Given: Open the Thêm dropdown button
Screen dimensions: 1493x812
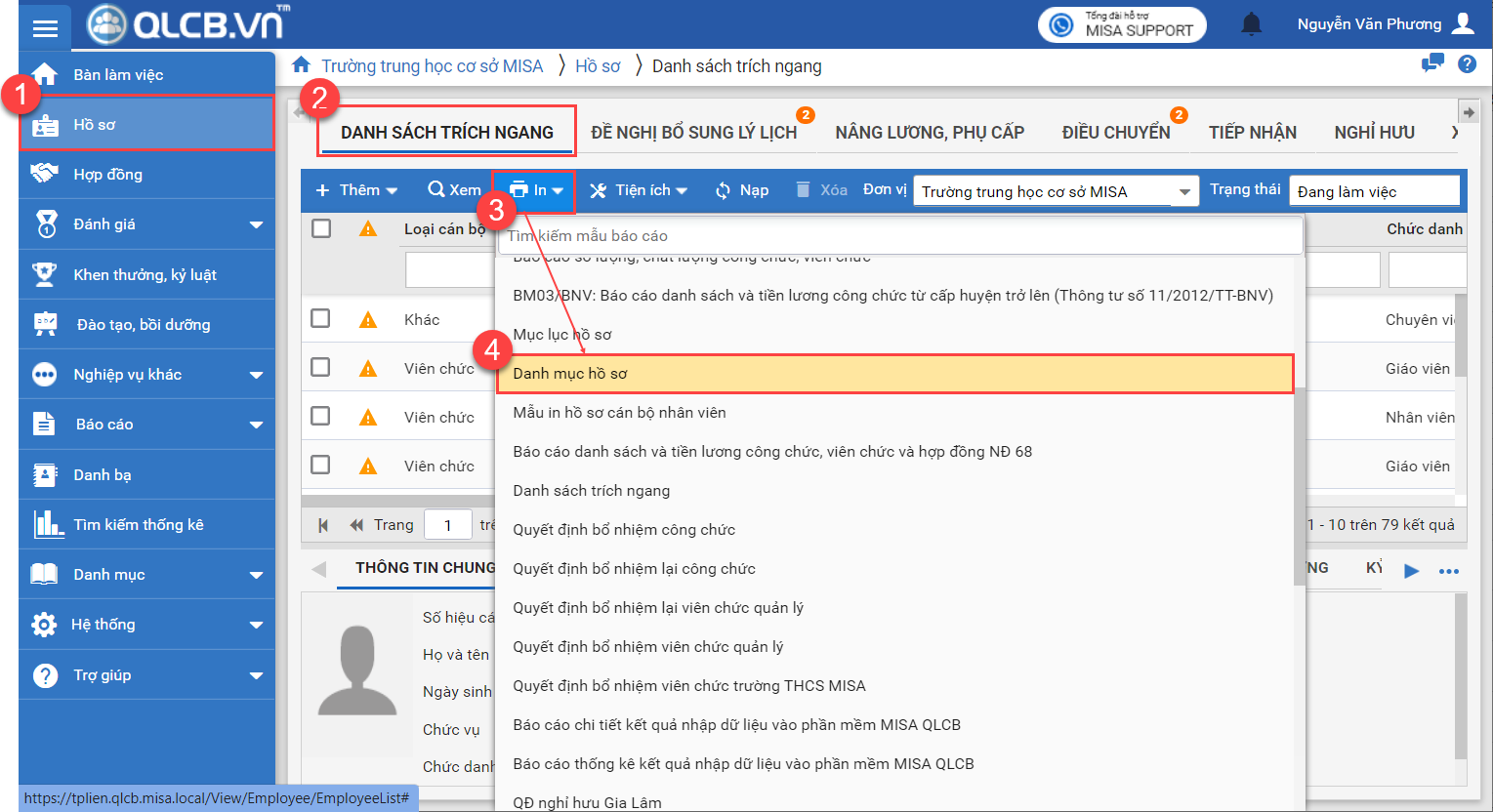Looking at the screenshot, I should pos(356,190).
